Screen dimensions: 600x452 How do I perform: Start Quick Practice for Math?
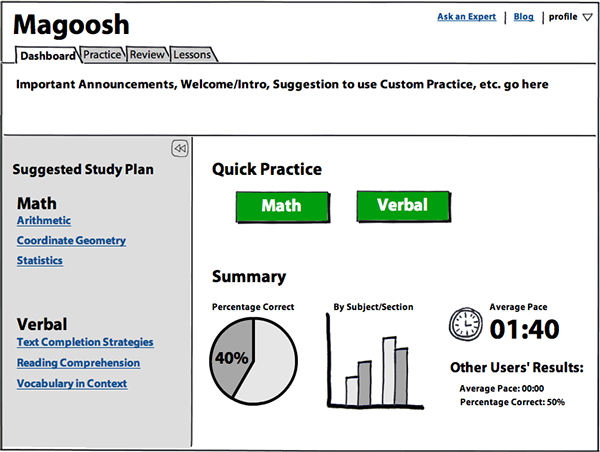(282, 207)
